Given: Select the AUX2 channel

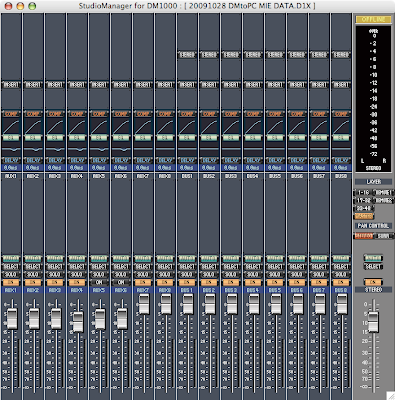Looking at the screenshot, I should coord(33,267).
